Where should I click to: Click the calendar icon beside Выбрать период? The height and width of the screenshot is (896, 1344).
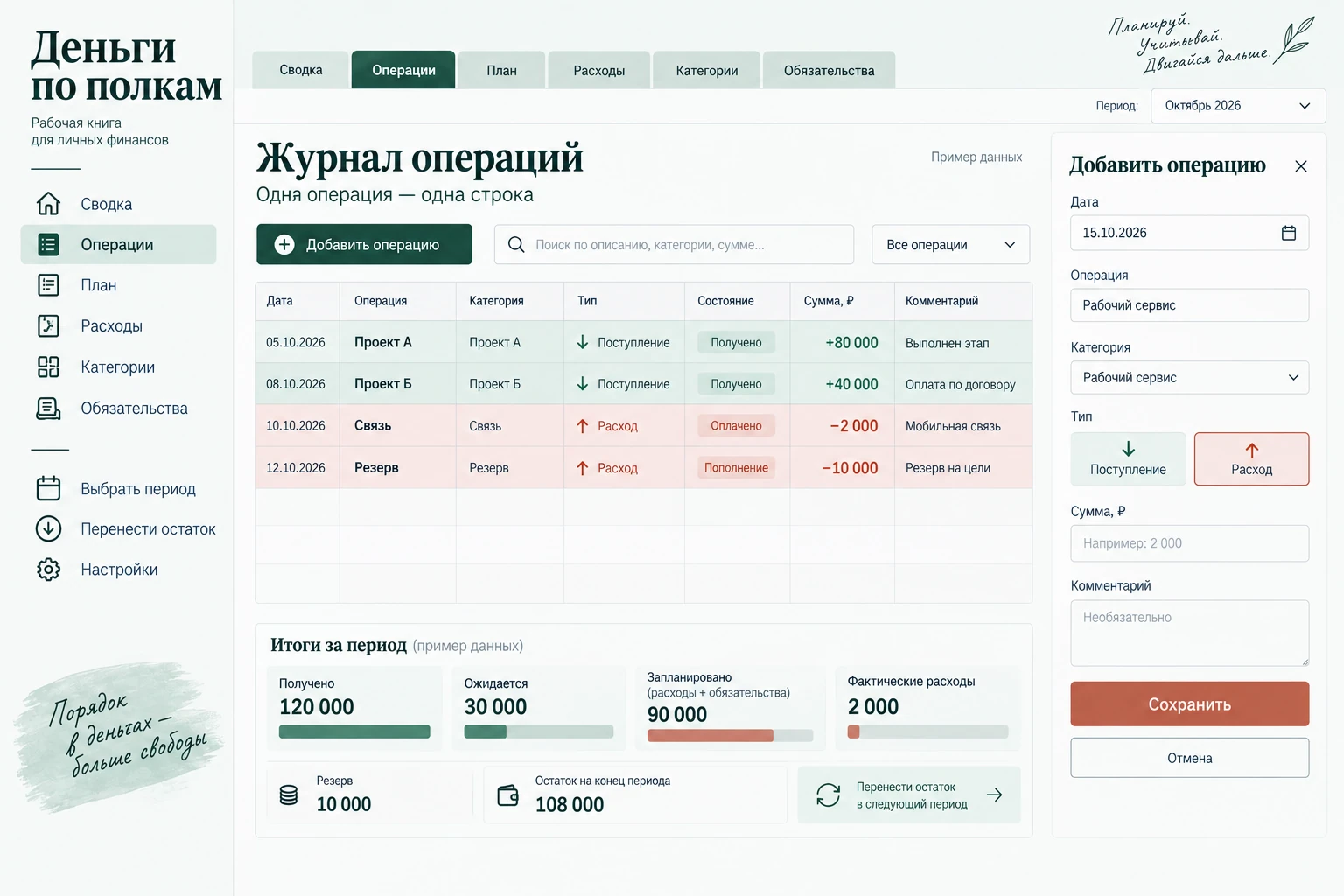[48, 488]
